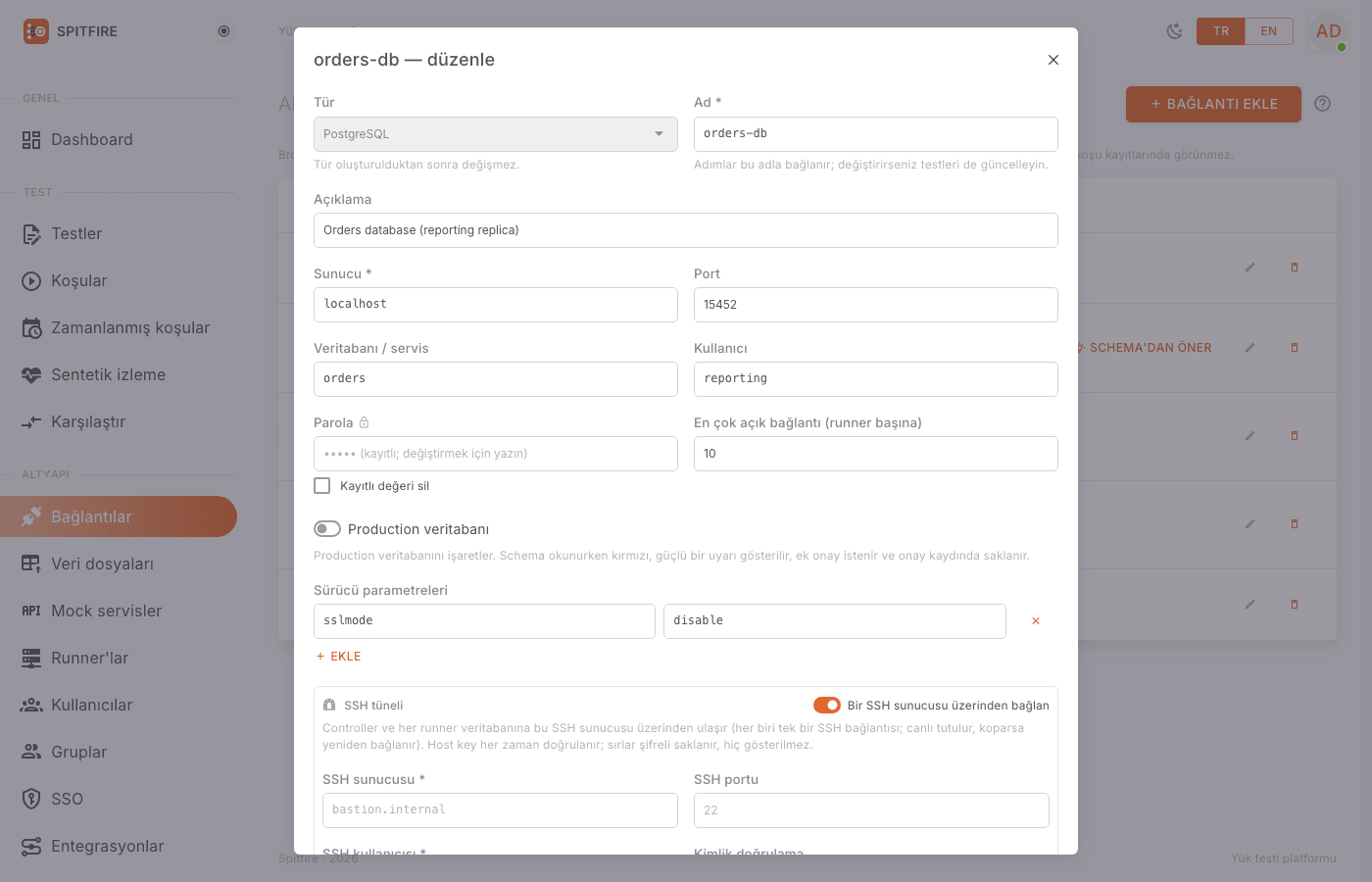Viewport: 1372px width, 882px height.
Task: Enable the Production veritabanı toggle
Action: [327, 529]
